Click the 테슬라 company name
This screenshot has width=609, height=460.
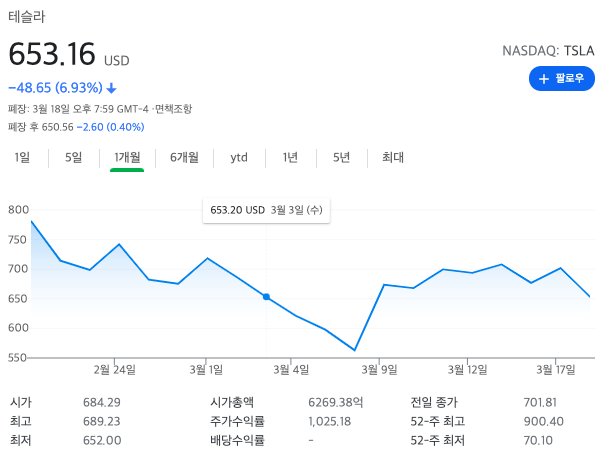coord(26,17)
